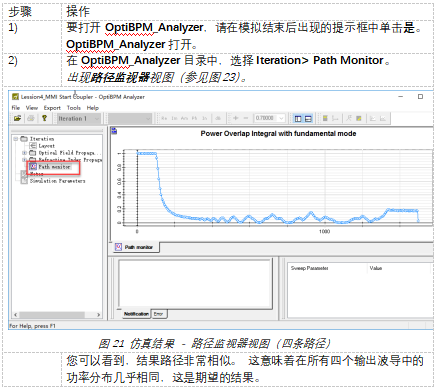Select the In (intensity) toolbar button

(x=204, y=118)
